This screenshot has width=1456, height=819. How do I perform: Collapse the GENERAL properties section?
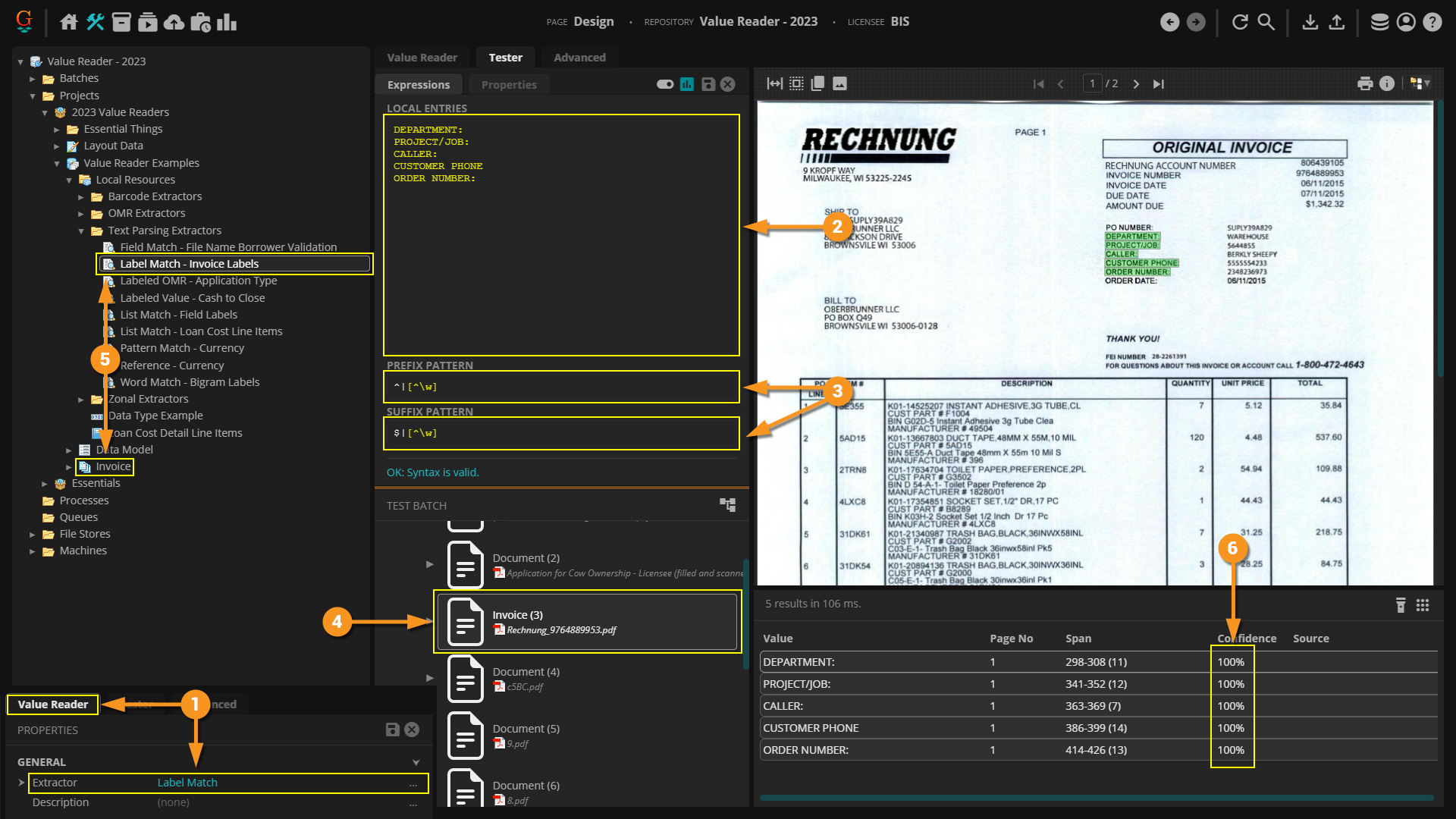click(x=416, y=762)
